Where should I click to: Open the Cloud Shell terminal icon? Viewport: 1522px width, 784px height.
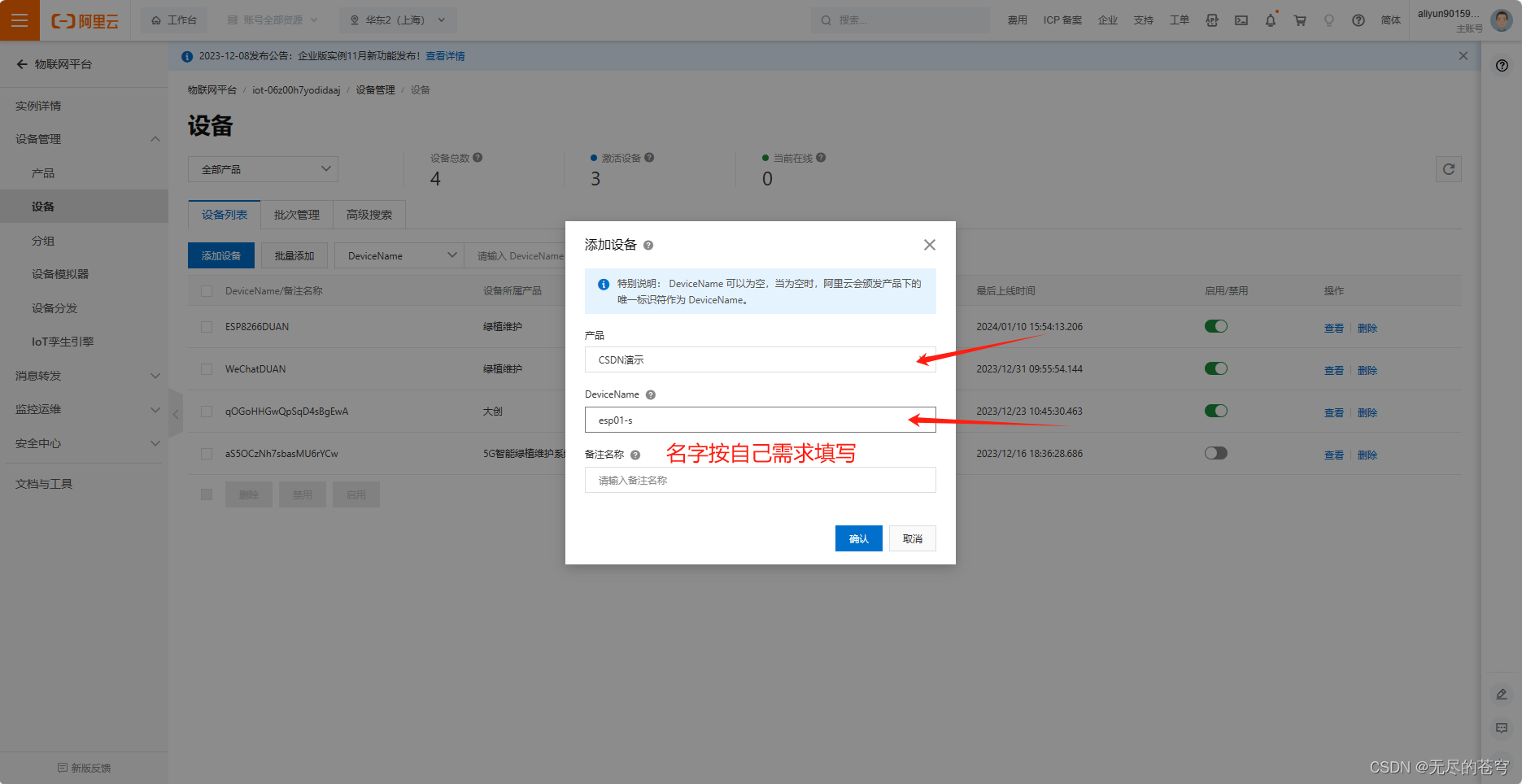click(x=1241, y=20)
